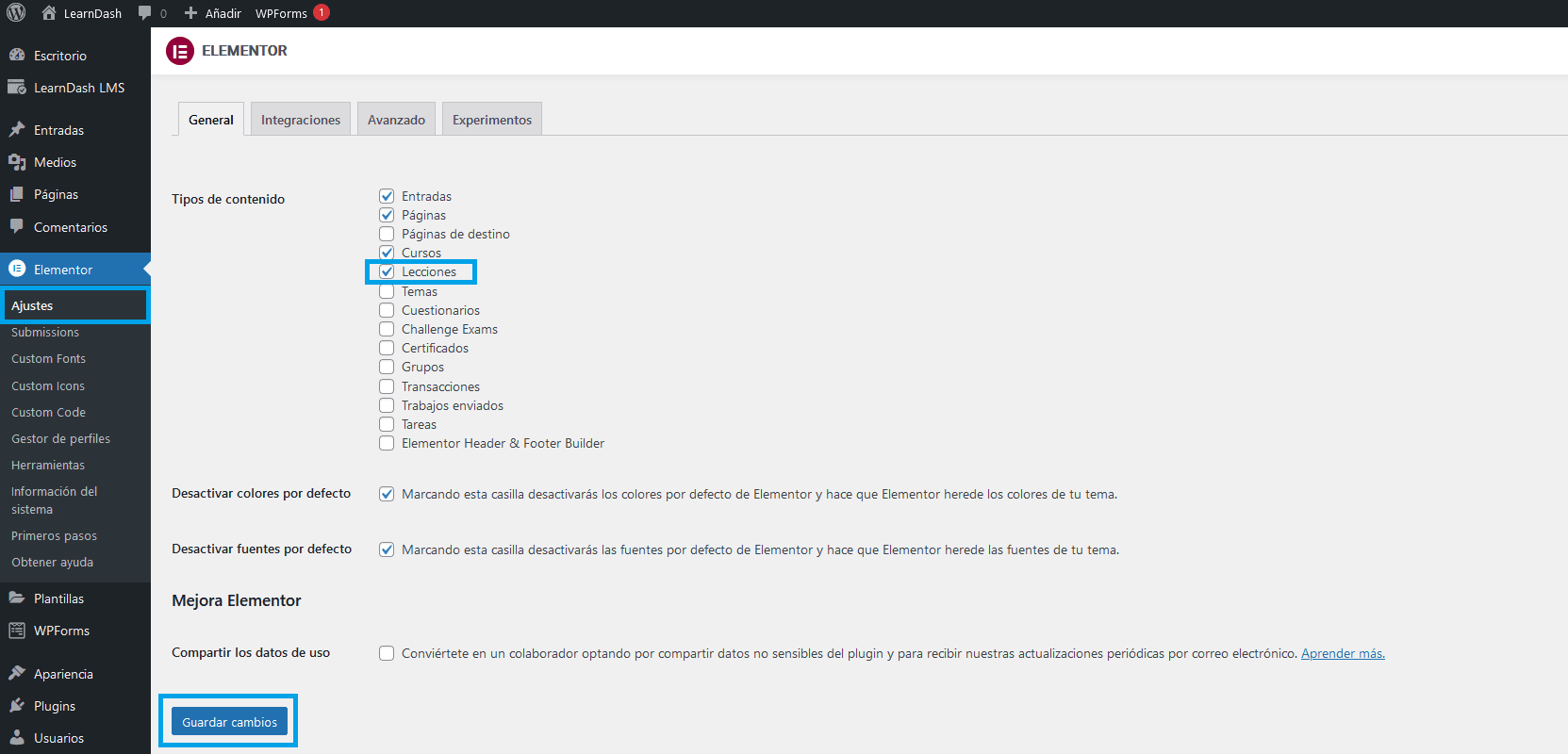Click the Plugins plug icon
1568x754 pixels.
pos(17,706)
